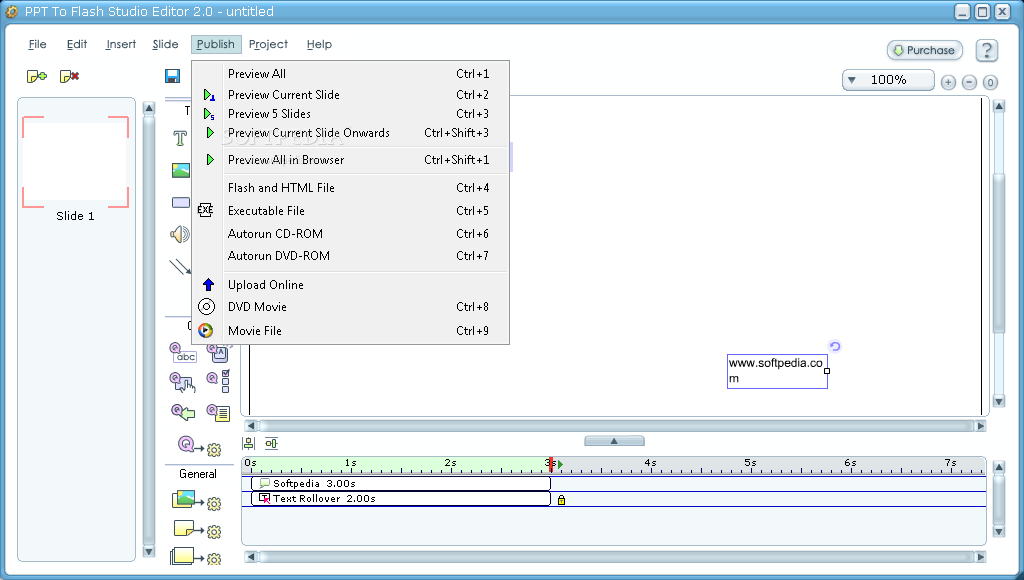Click the quiz list question icon
The width and height of the screenshot is (1024, 580).
[x=218, y=412]
